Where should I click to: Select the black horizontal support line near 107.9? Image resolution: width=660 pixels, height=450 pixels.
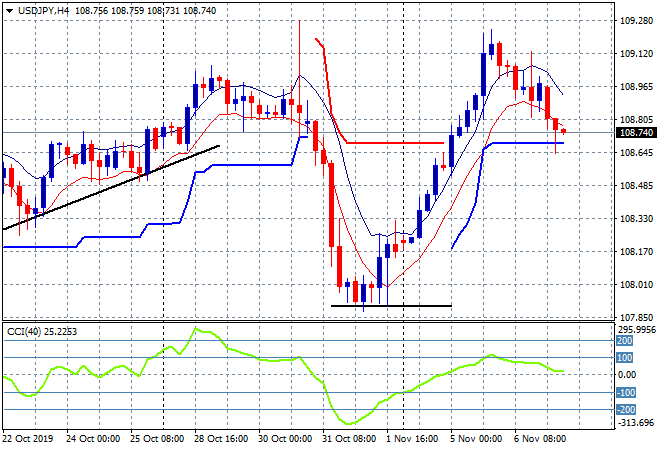point(391,306)
